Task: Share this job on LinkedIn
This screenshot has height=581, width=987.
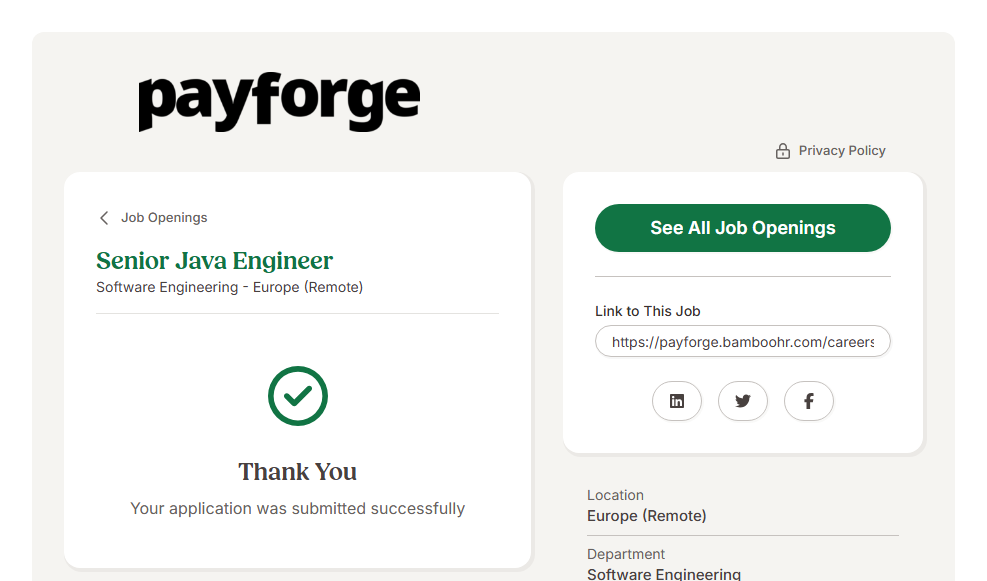Action: click(677, 401)
